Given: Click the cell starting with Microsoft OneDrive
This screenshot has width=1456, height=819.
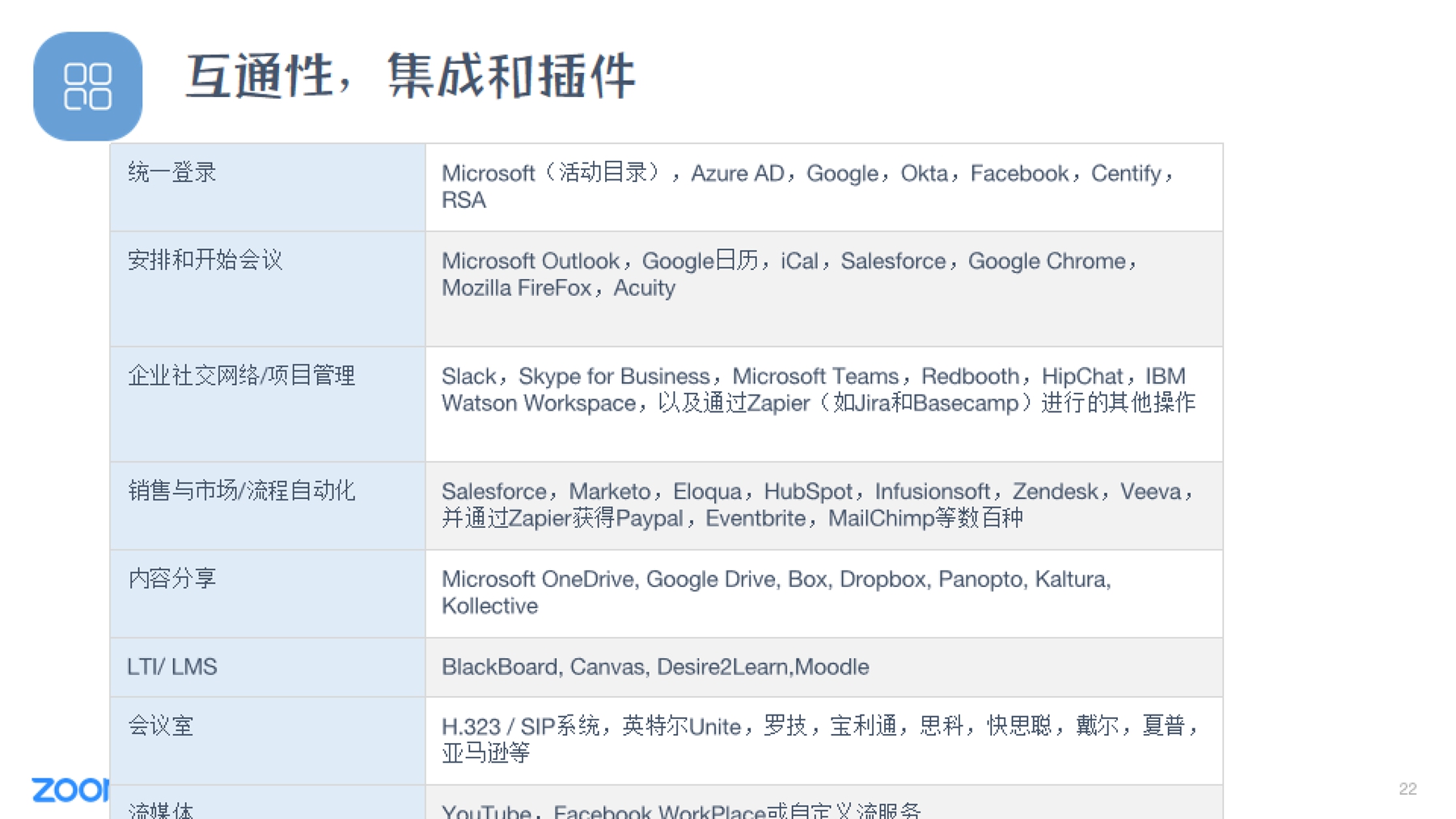Looking at the screenshot, I should pos(824,594).
